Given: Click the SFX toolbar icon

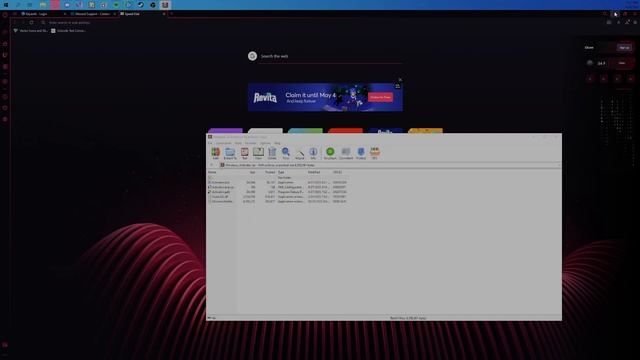Looking at the screenshot, I should point(375,153).
